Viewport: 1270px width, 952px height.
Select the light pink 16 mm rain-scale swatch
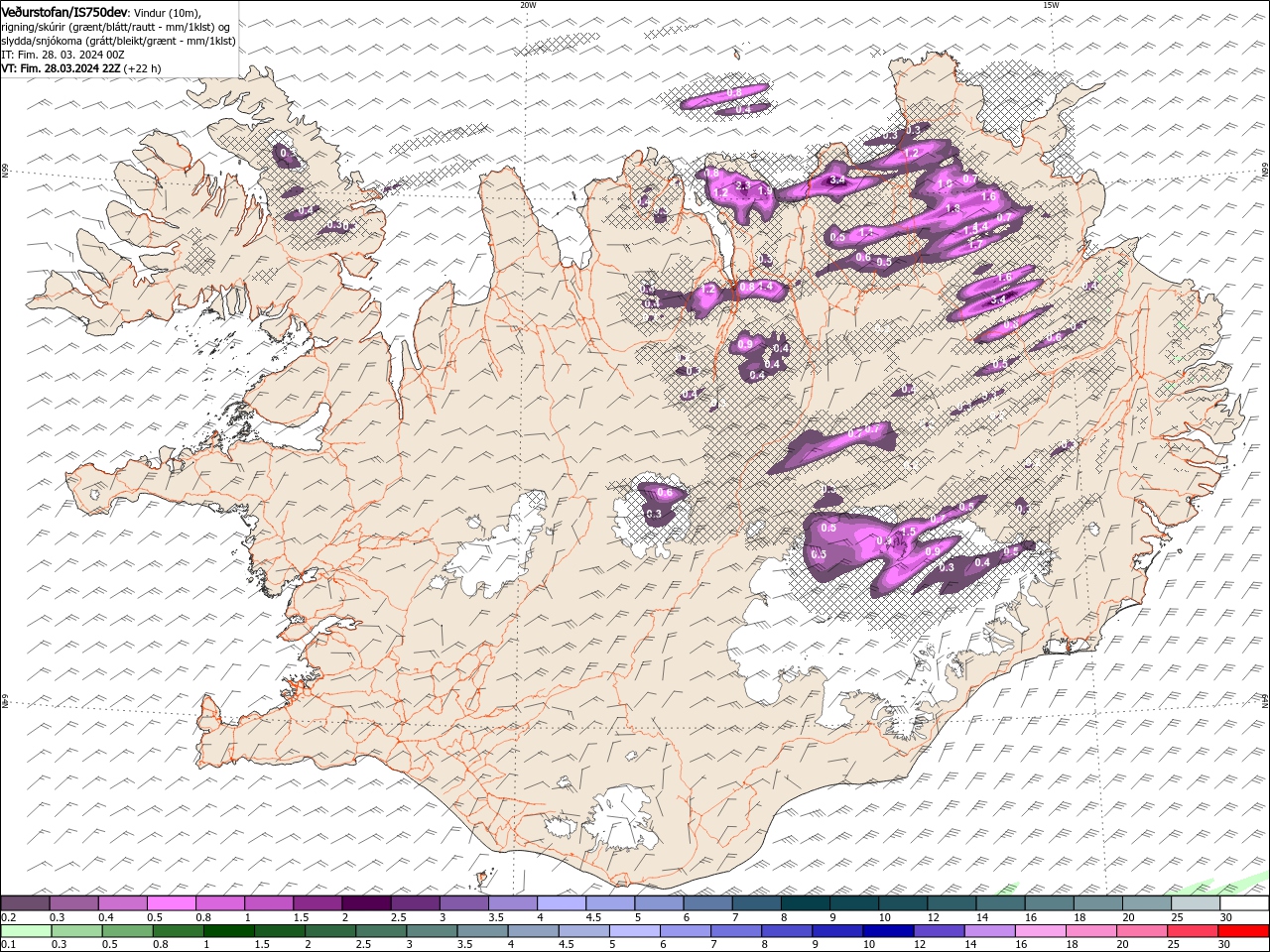[1041, 931]
